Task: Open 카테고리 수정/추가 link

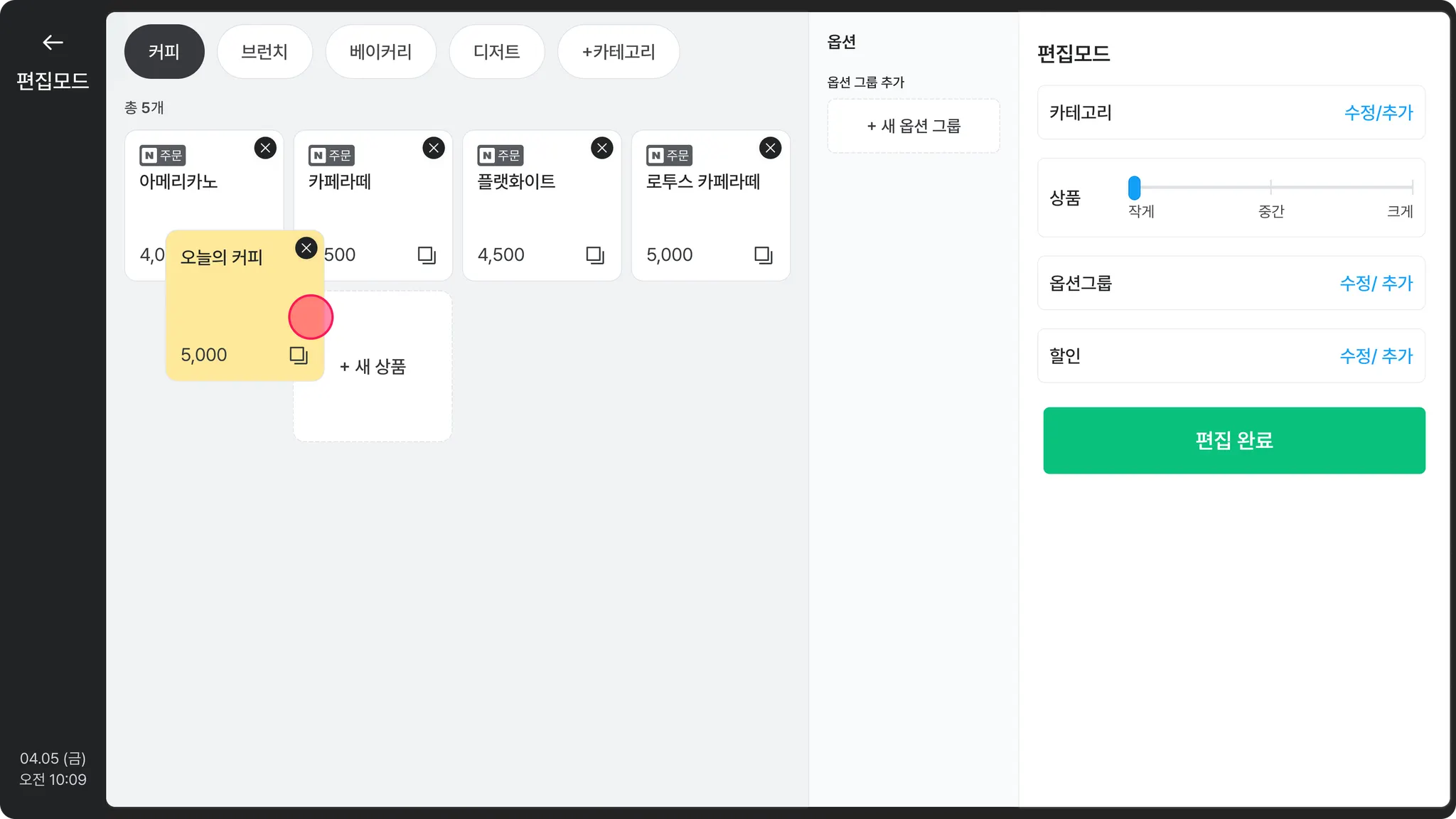Action: click(x=1378, y=113)
